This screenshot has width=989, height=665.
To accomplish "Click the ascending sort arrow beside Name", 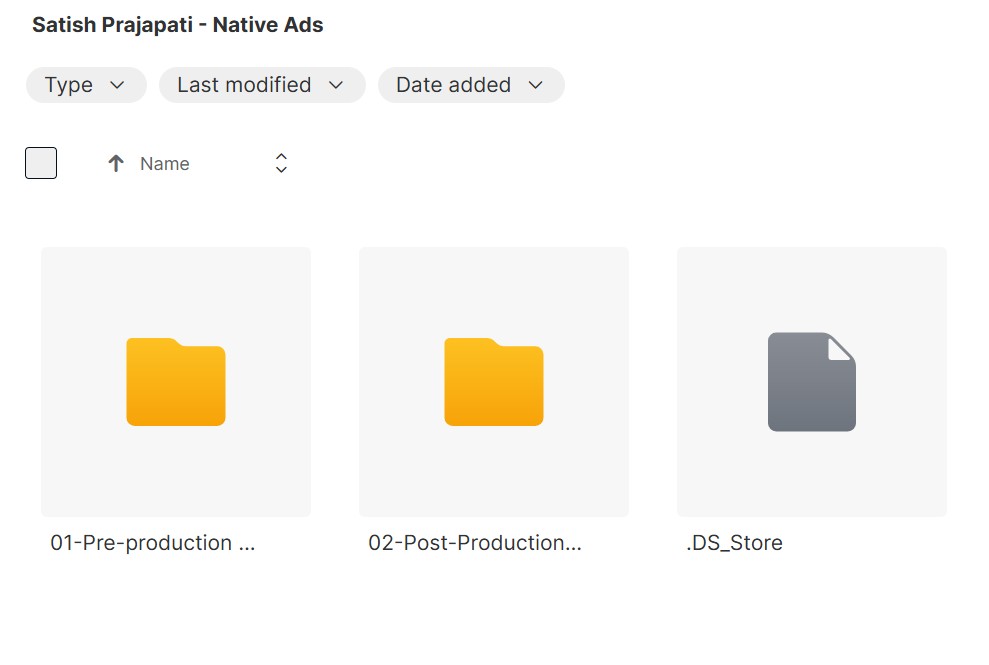I will coord(116,163).
